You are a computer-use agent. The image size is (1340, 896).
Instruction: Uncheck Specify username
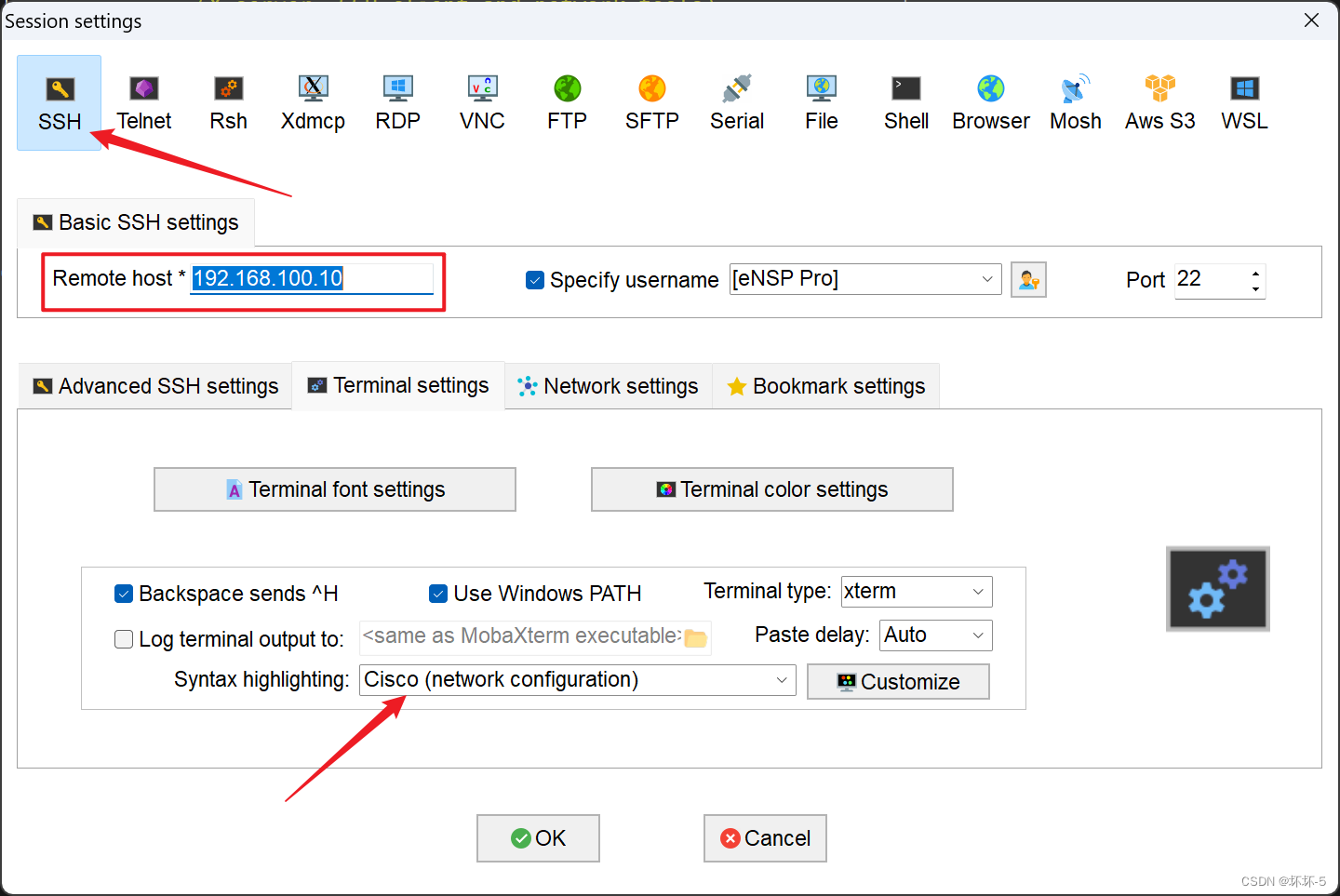(535, 279)
